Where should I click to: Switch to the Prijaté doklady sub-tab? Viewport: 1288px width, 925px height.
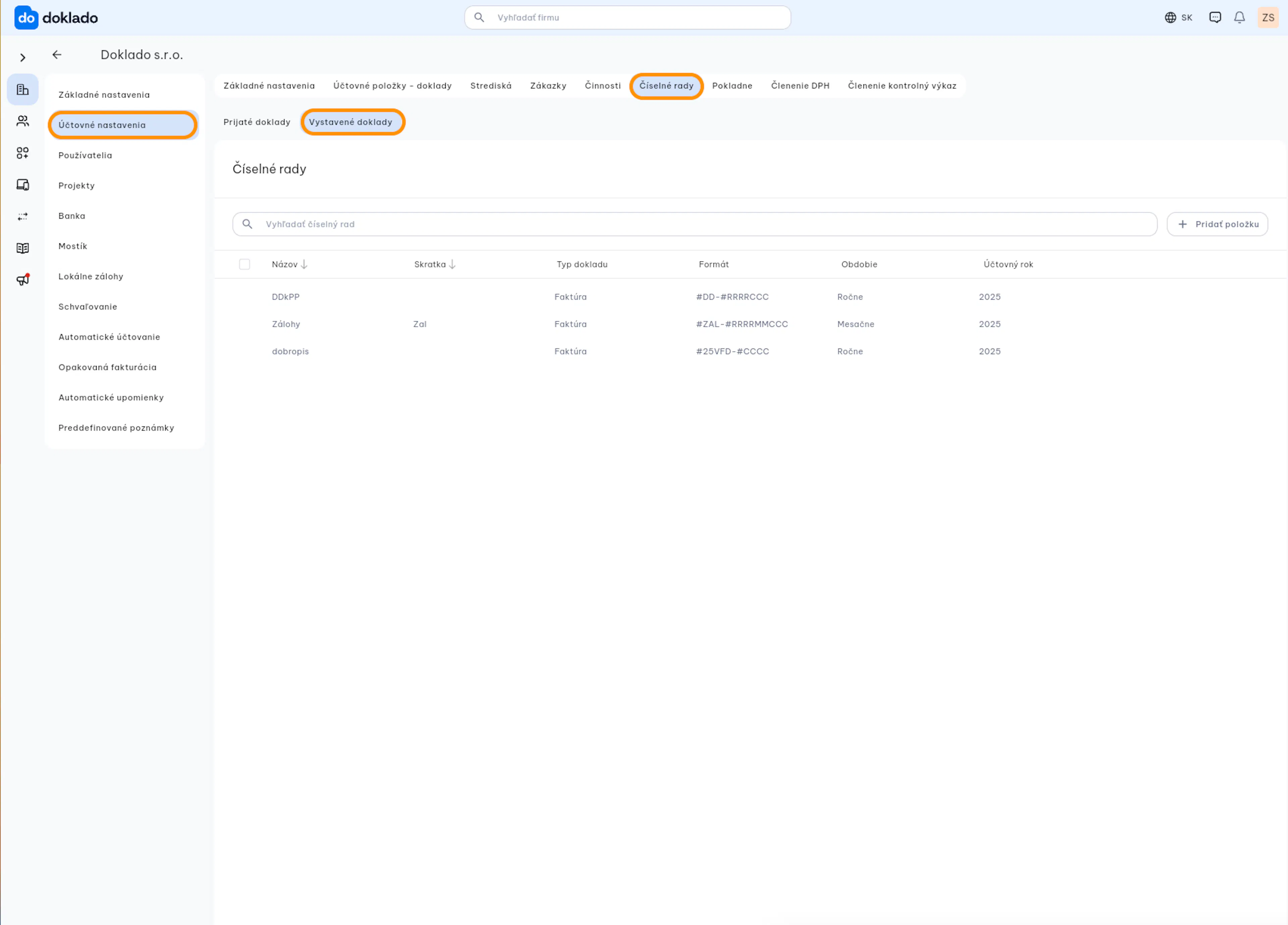(x=257, y=122)
